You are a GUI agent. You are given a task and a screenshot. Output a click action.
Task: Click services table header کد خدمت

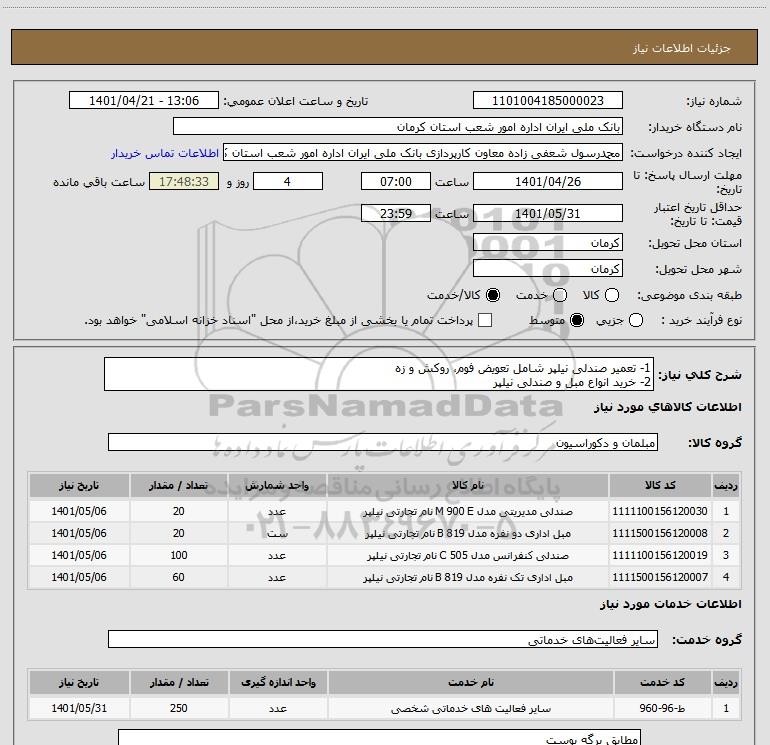[662, 682]
